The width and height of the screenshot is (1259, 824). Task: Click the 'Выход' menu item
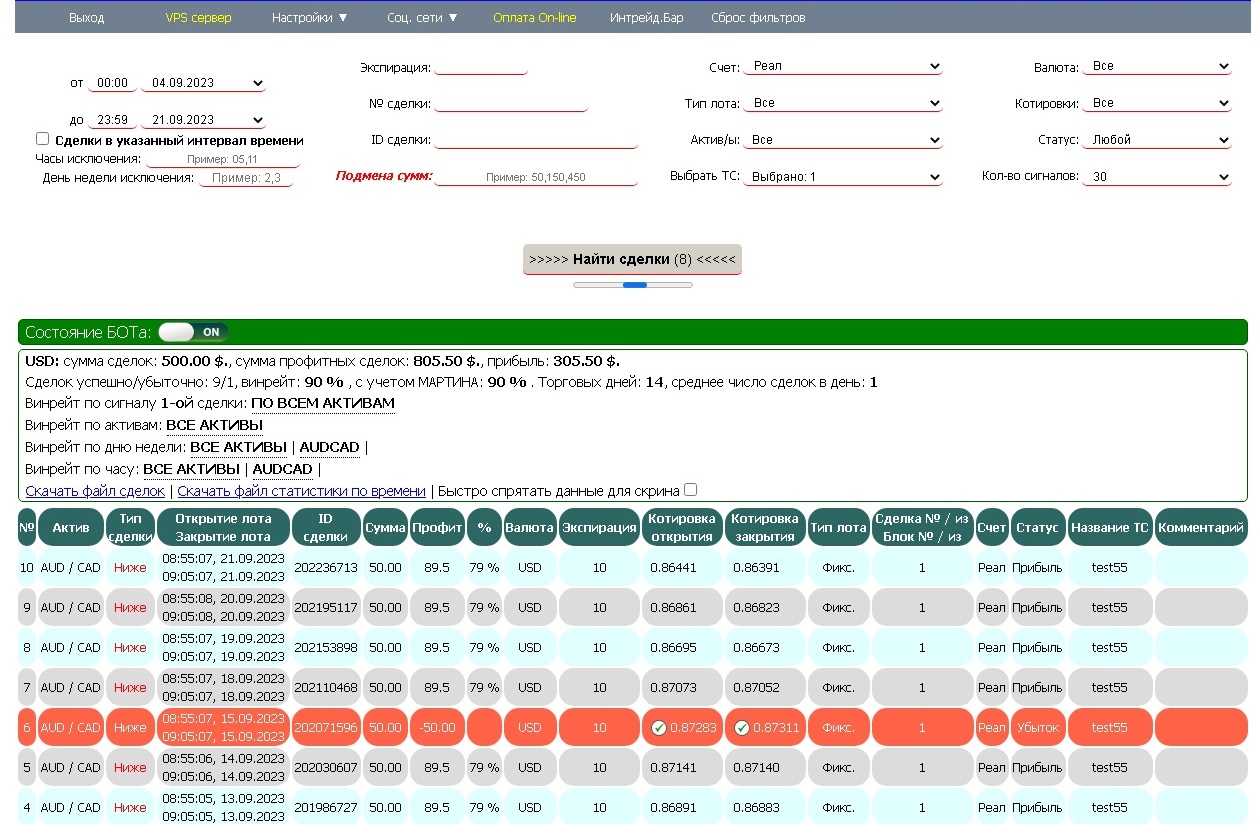pyautogui.click(x=87, y=18)
